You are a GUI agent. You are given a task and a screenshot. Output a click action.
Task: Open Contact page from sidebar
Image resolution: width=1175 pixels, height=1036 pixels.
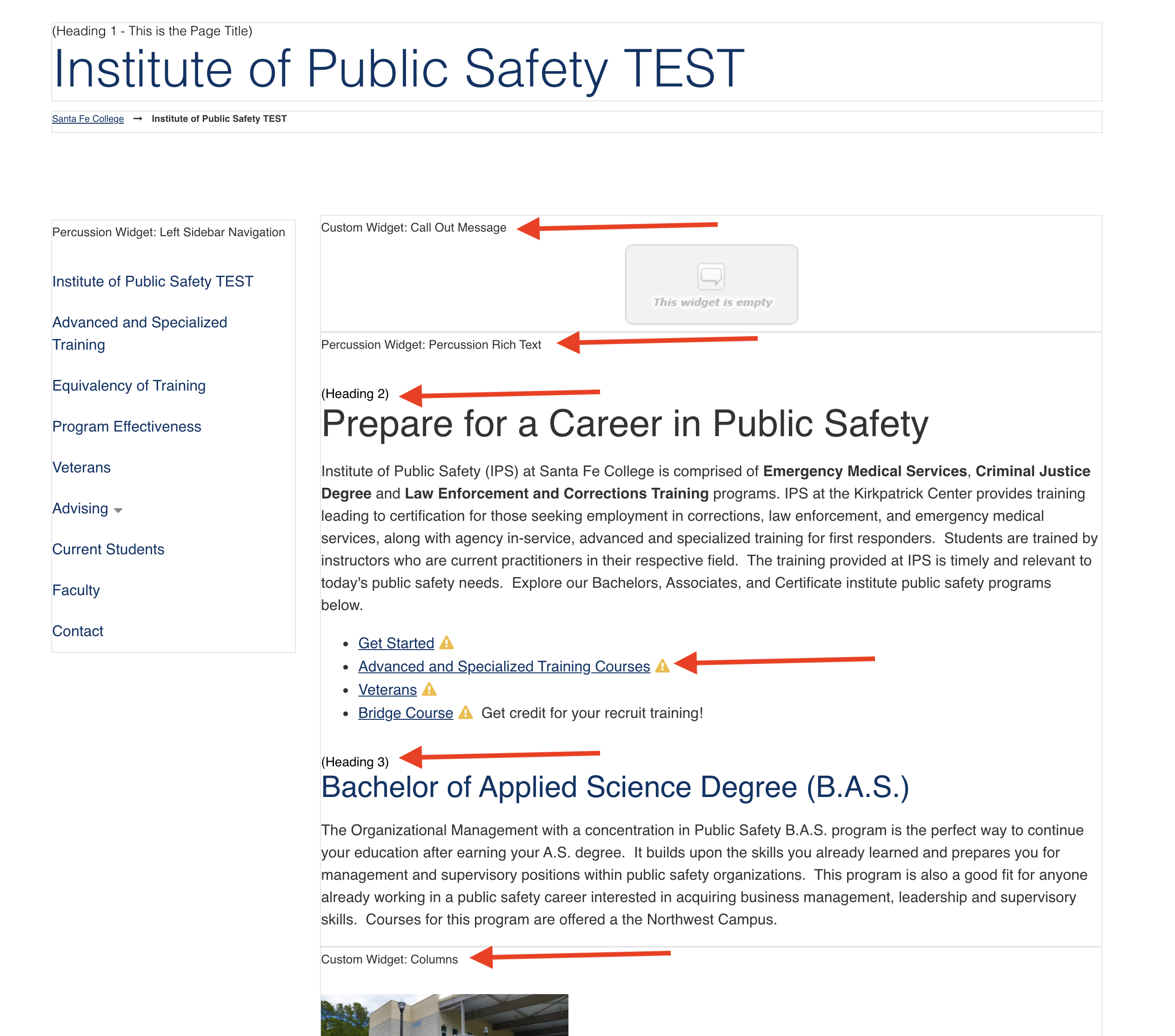click(78, 631)
